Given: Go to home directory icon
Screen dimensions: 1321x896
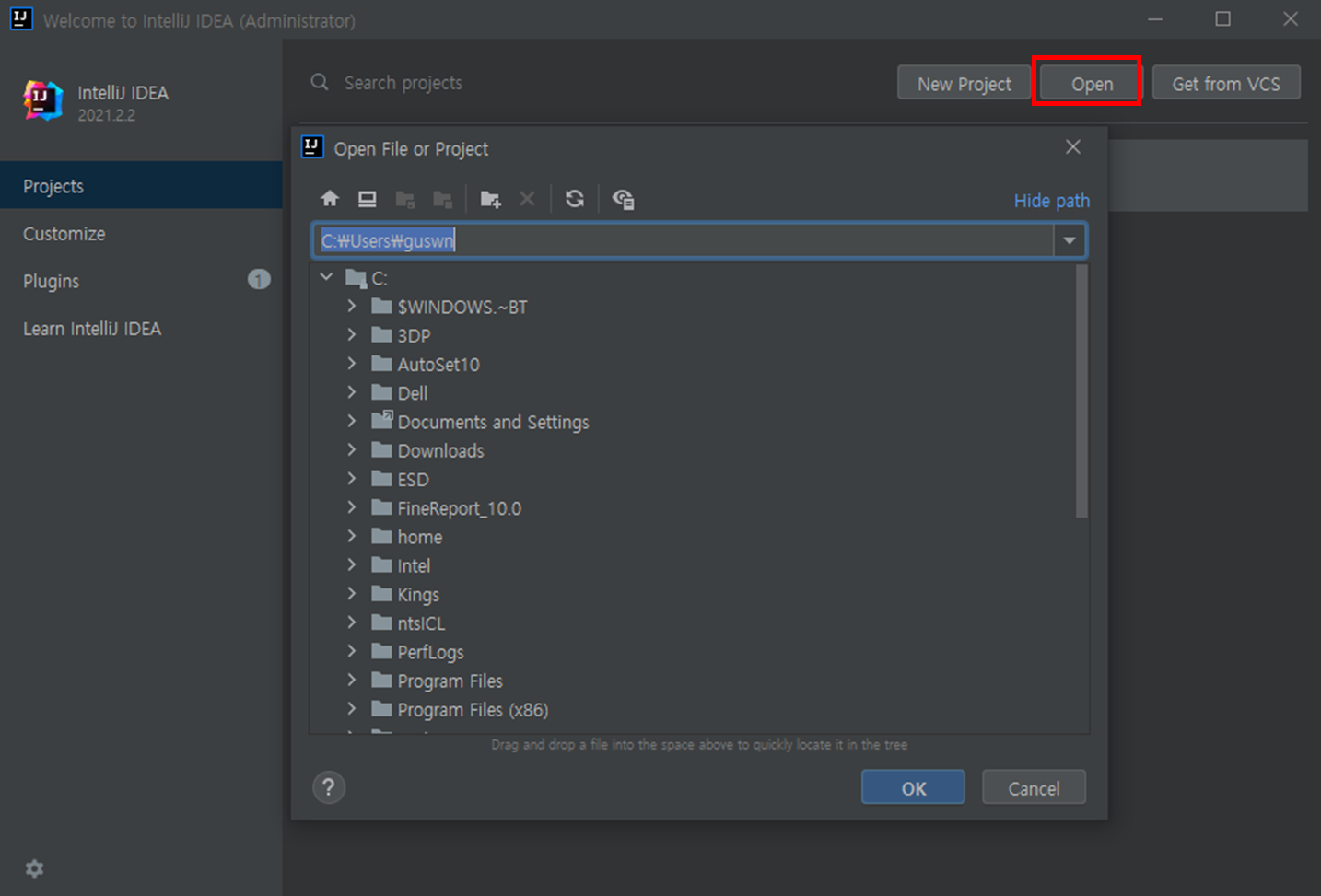Looking at the screenshot, I should pyautogui.click(x=330, y=198).
